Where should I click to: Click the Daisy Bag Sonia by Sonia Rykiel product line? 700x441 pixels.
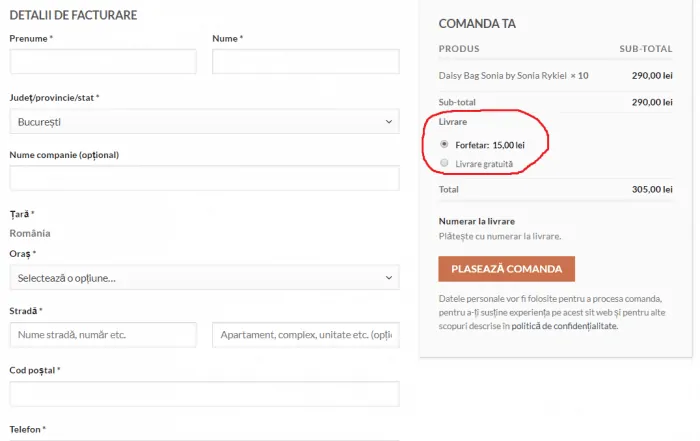(x=513, y=75)
